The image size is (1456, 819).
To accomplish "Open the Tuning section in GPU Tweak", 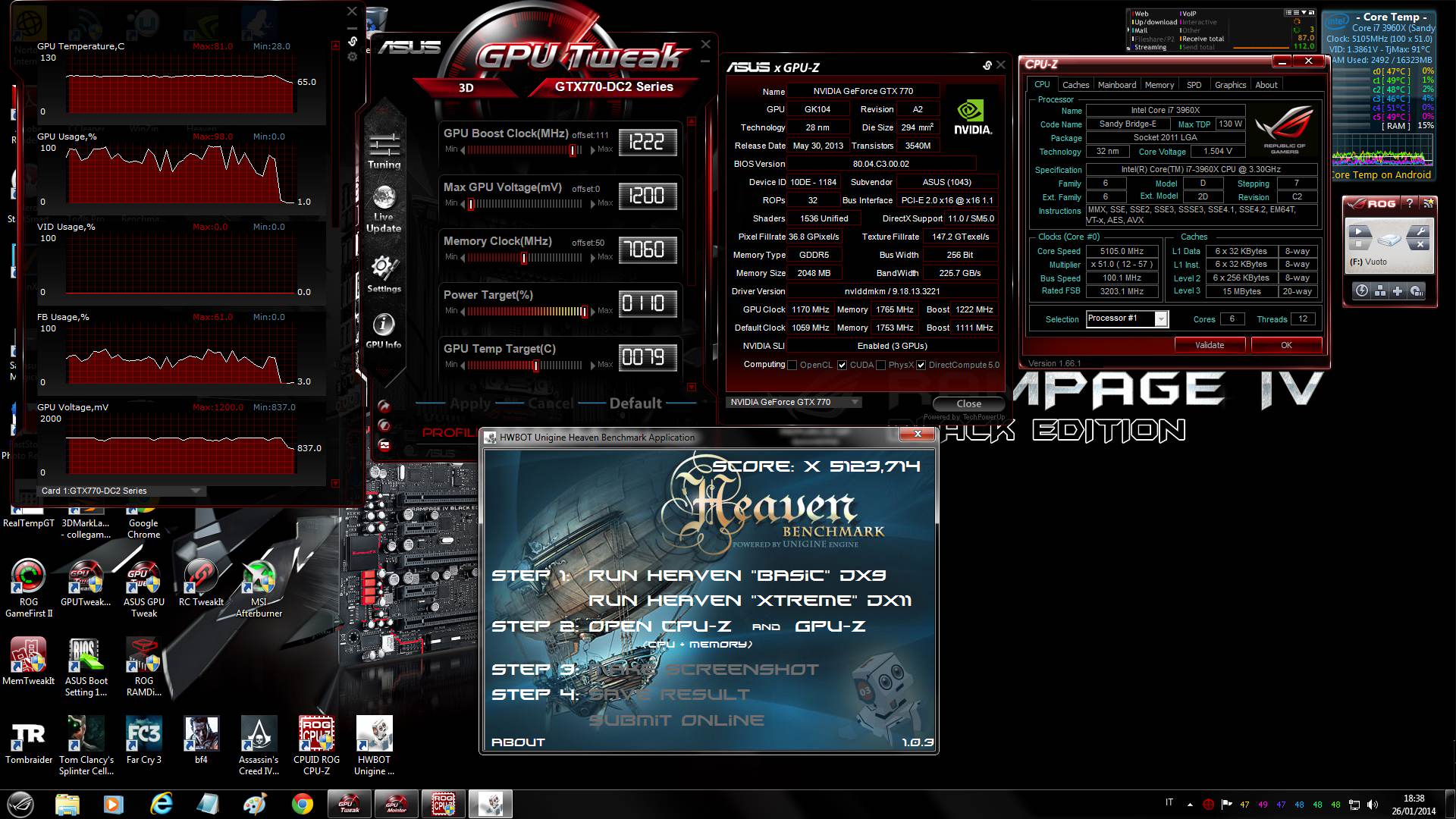I will pos(384,150).
